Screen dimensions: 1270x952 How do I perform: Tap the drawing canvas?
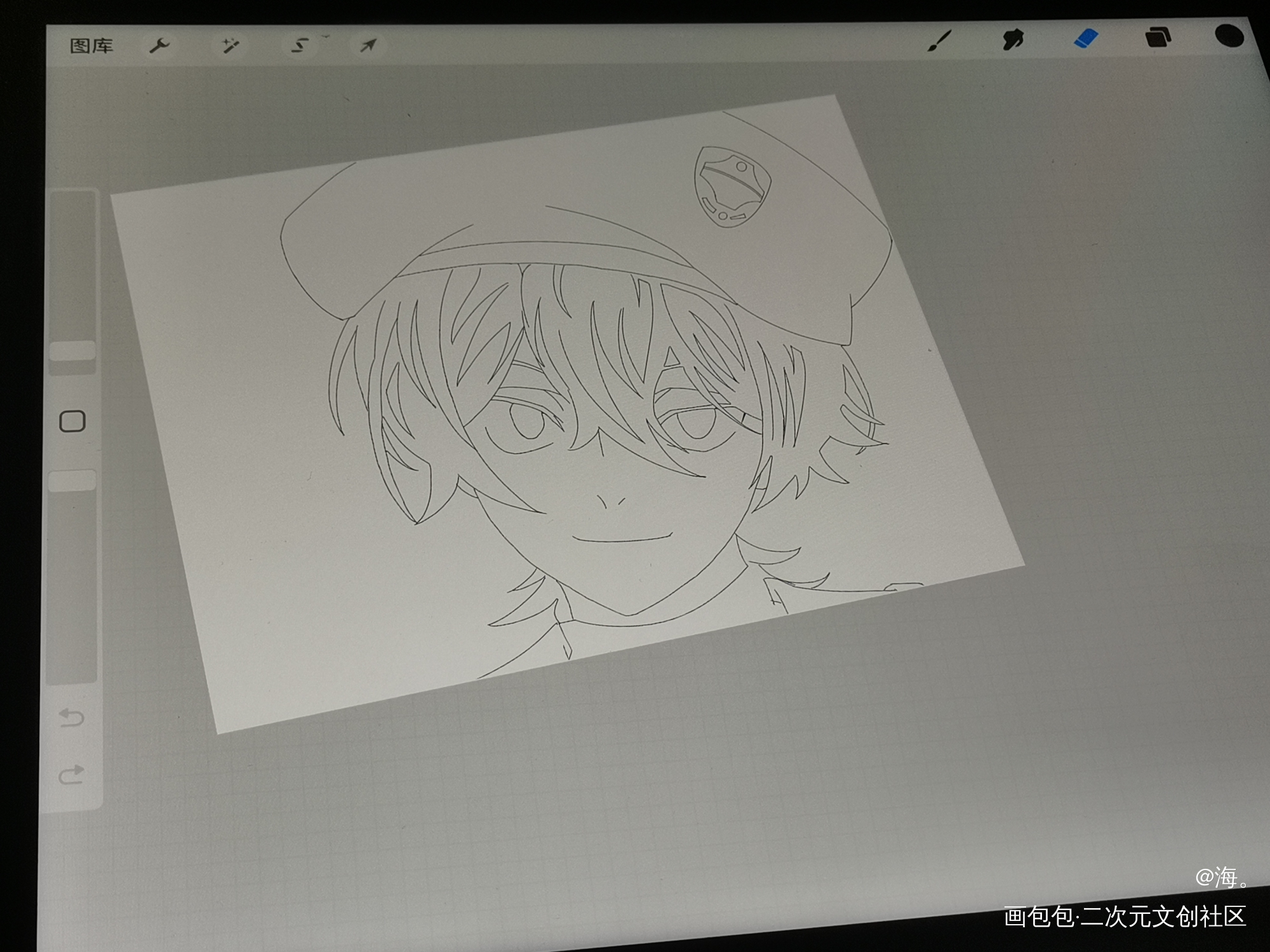coord(567,414)
